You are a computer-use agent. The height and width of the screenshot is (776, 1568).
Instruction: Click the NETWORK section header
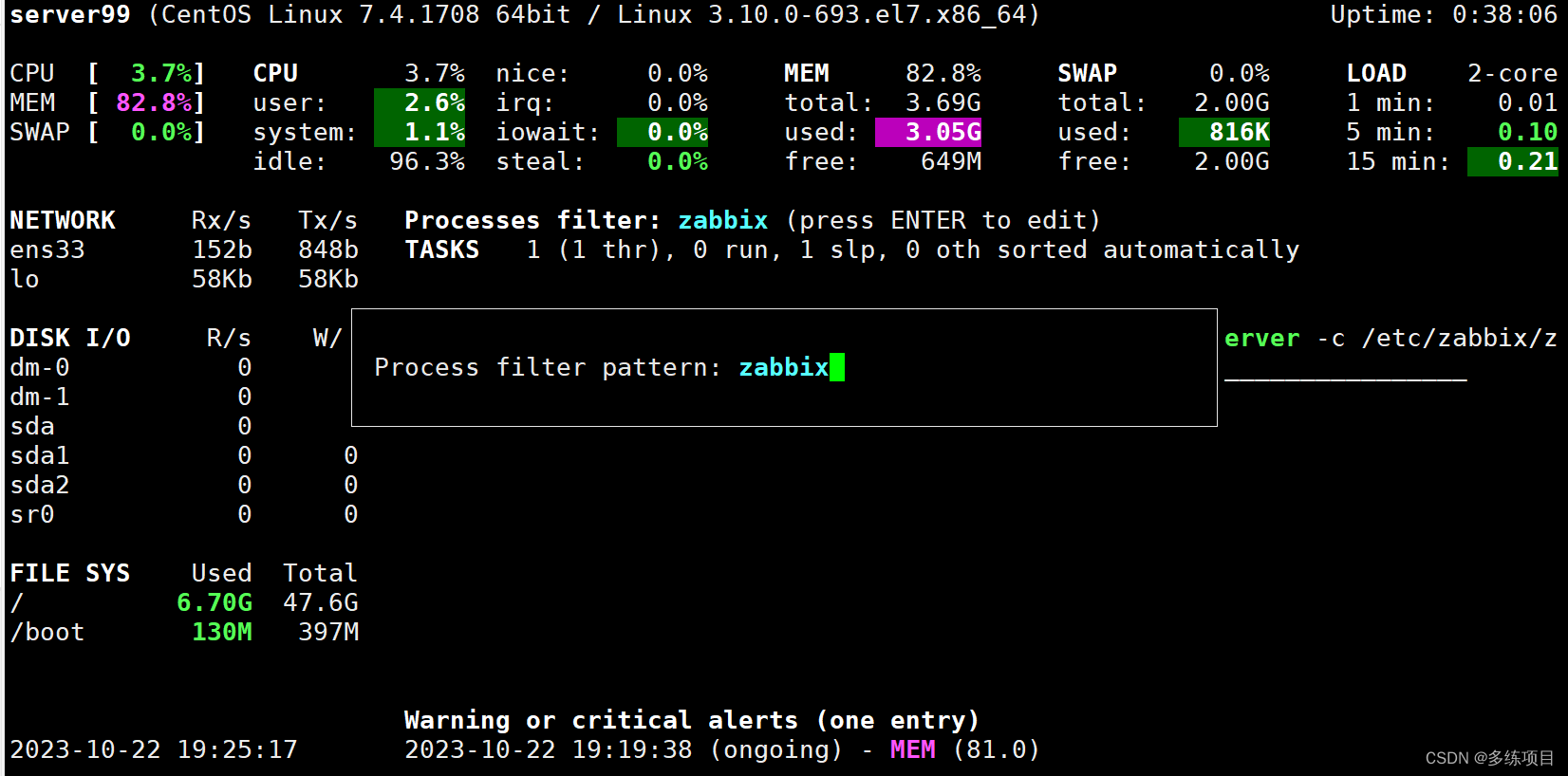63,220
